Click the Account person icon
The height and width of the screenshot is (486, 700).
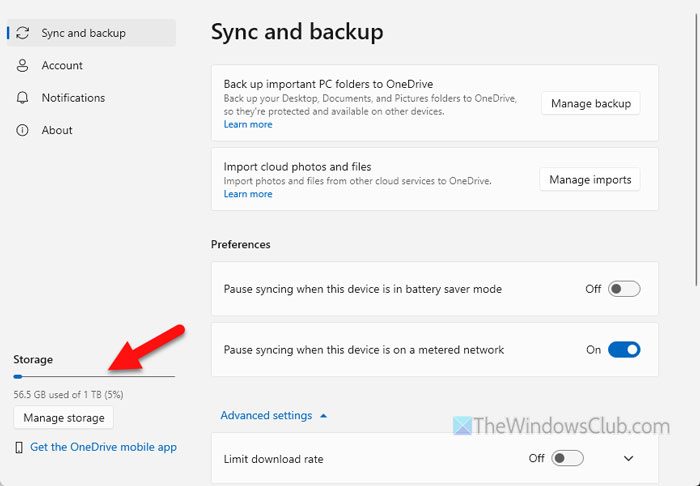coord(23,66)
